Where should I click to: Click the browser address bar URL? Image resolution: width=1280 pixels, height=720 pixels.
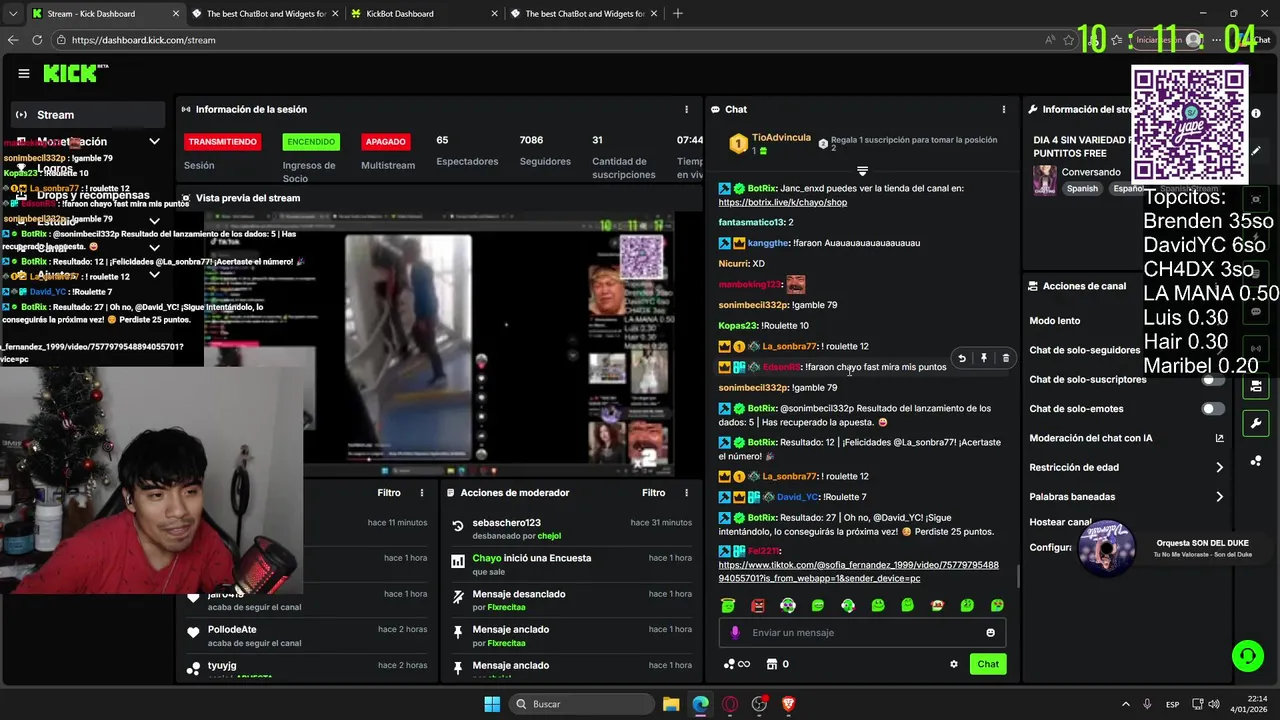[143, 40]
